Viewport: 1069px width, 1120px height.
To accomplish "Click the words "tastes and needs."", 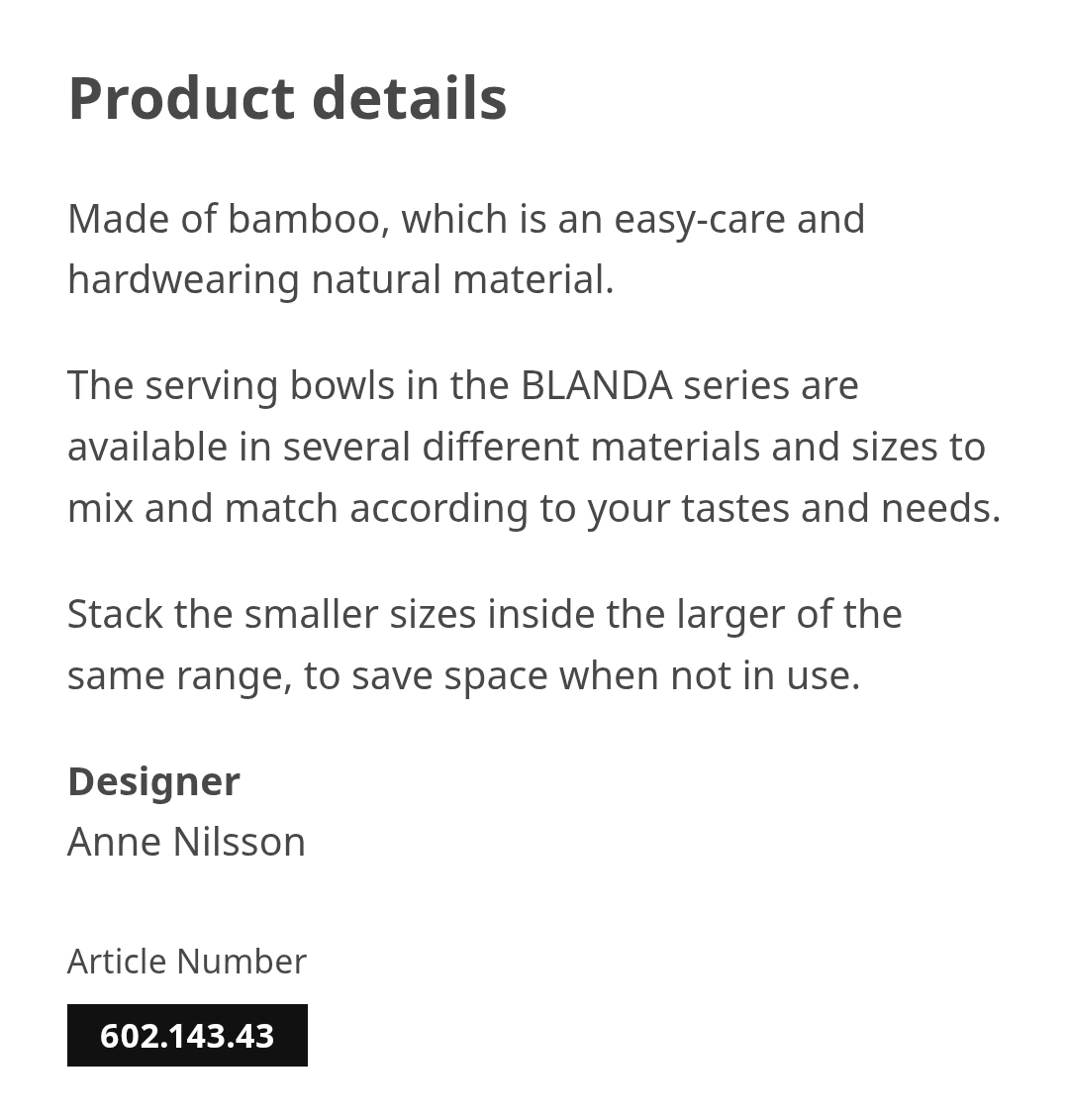I will 840,509.
